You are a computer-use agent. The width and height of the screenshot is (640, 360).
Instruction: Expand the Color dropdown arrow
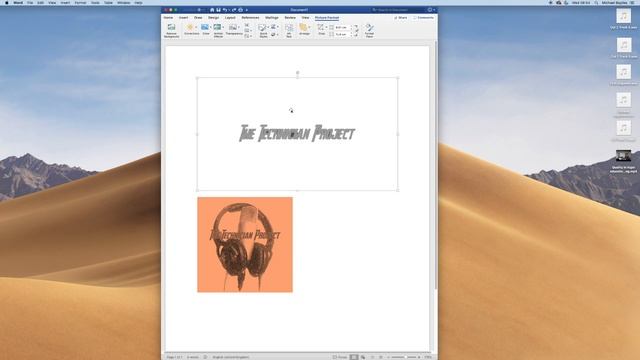211,27
